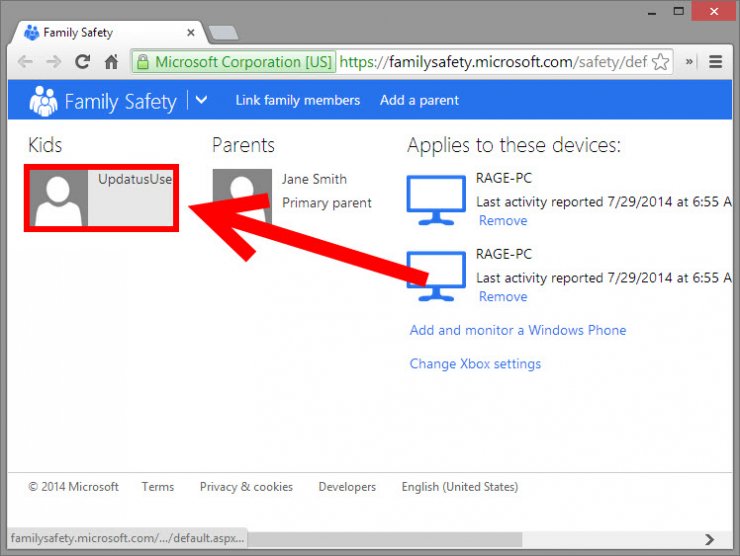
Task: Click the Family Safety header title
Action: point(120,101)
